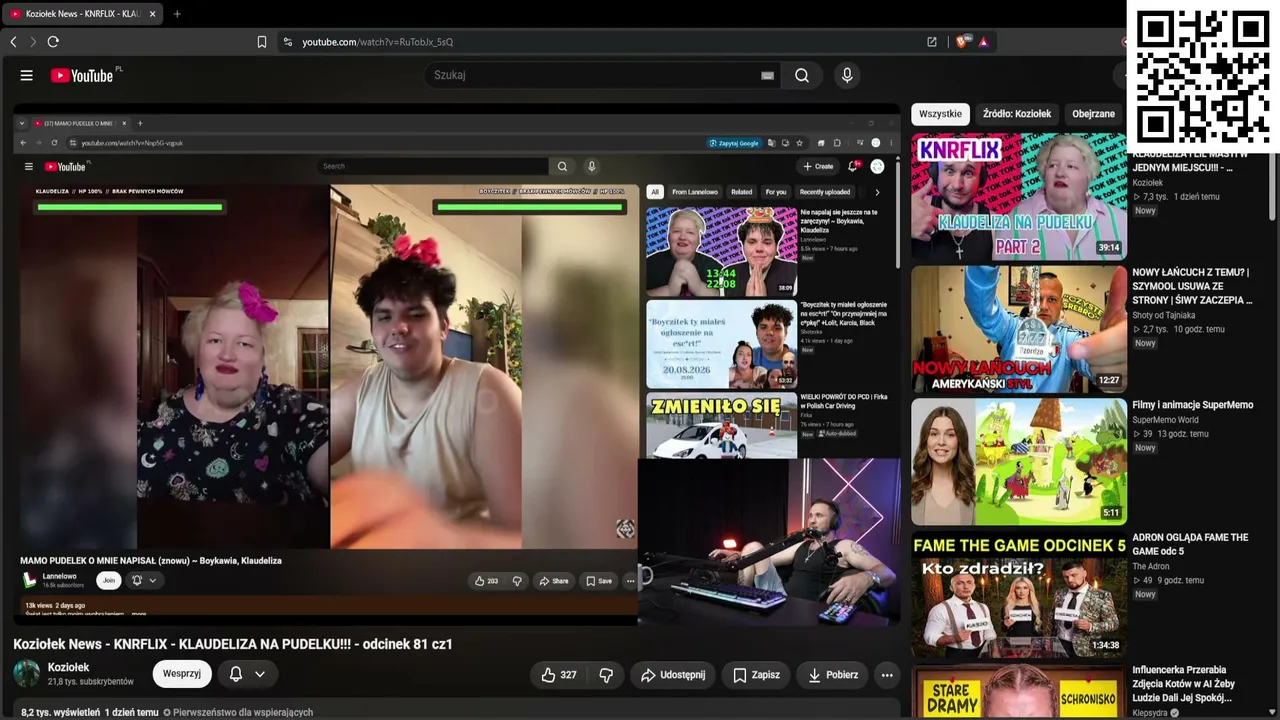Click the '7,3 tys. 1 dzień temu' stats
Image resolution: width=1280 pixels, height=720 pixels.
click(1176, 197)
